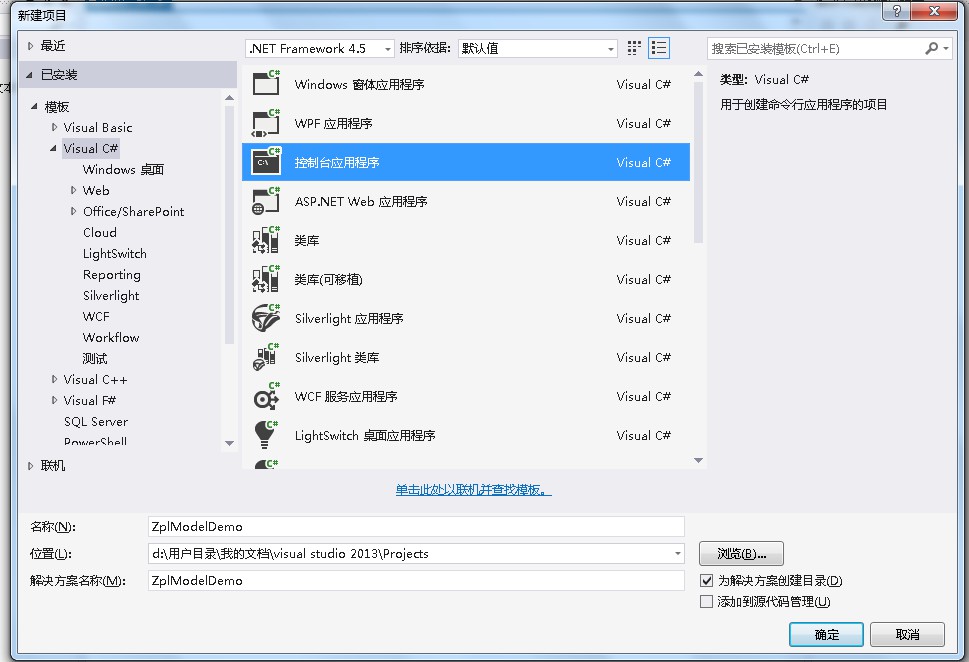The height and width of the screenshot is (662, 969).
Task: Click the search magnifier icon
Action: [x=931, y=48]
